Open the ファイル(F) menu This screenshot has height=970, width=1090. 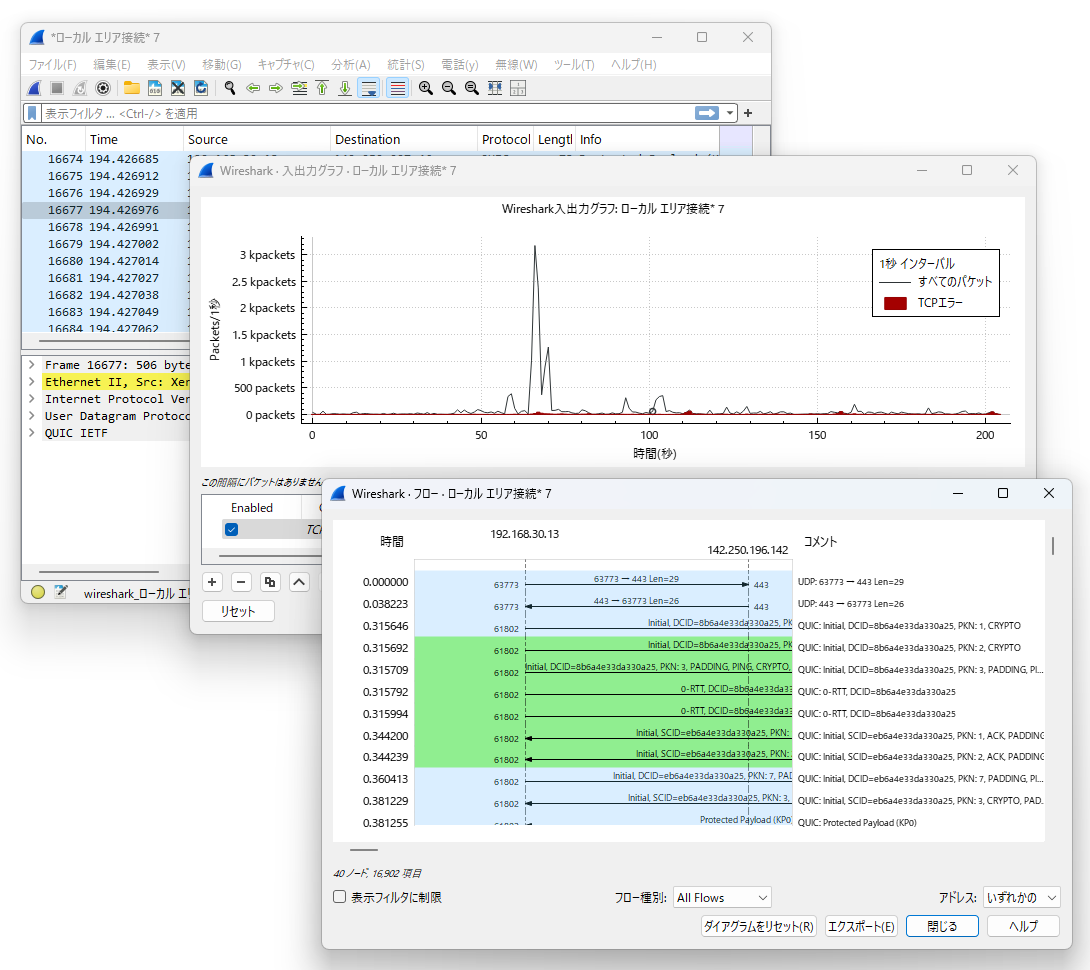(52, 65)
